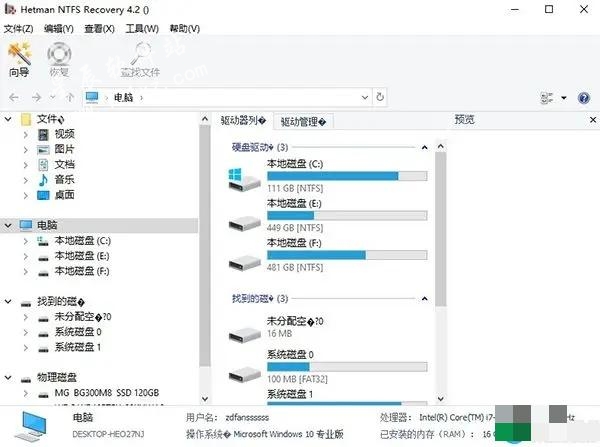Open the 查找文件 magnifier tool
The image size is (600, 447).
[140, 59]
